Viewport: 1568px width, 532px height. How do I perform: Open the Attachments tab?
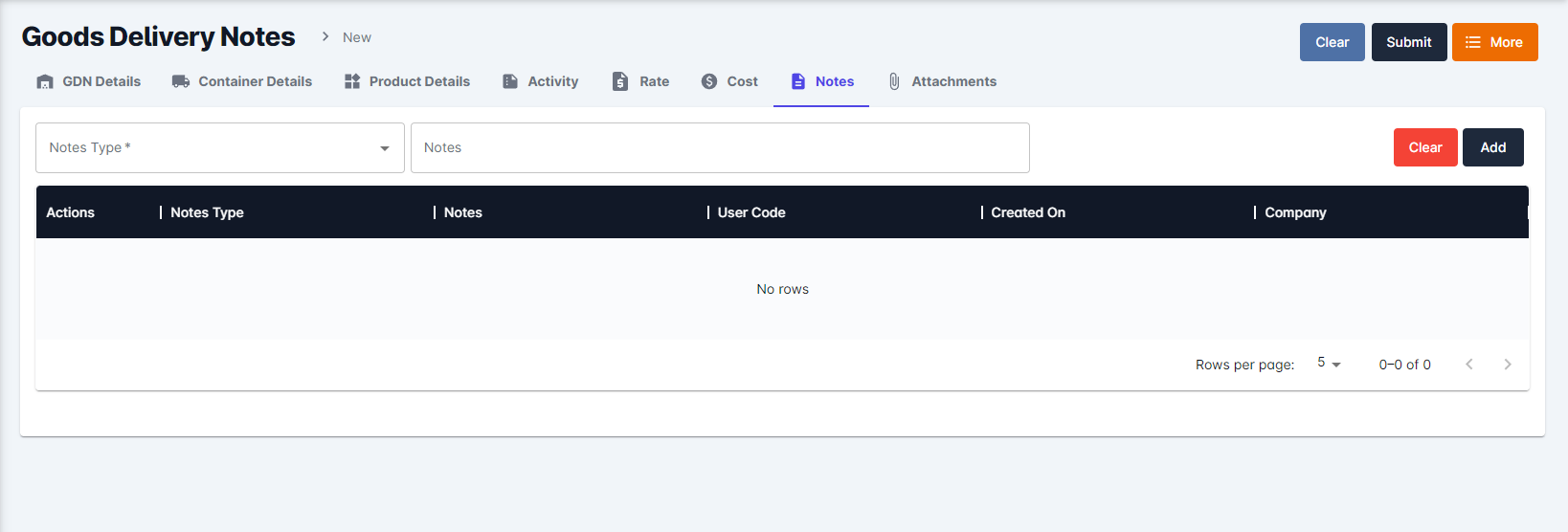953,81
